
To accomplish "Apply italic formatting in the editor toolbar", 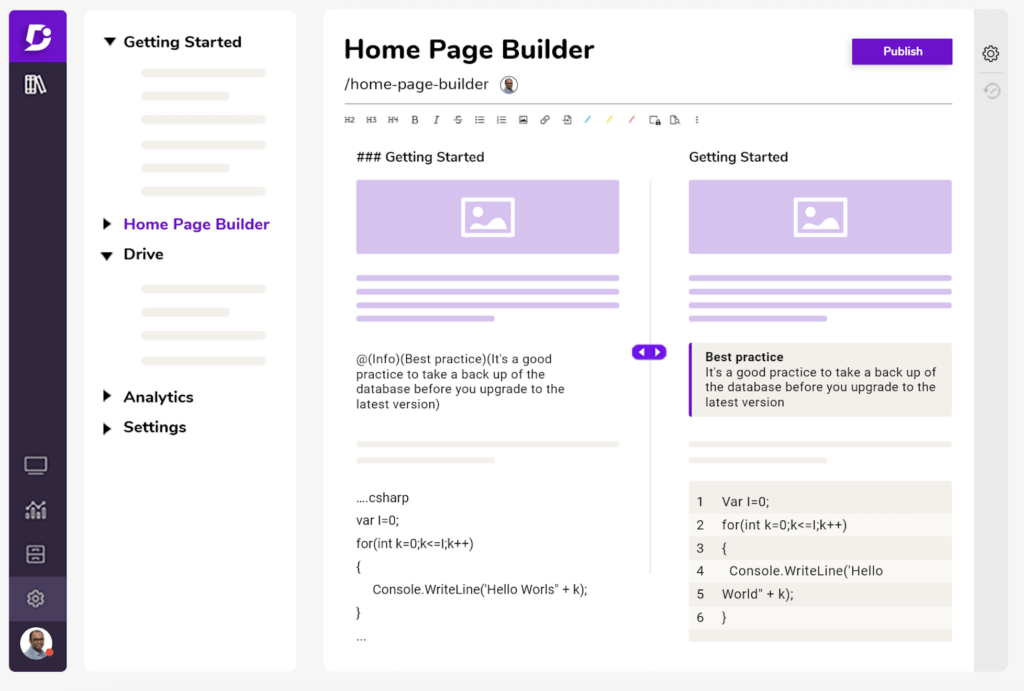I will [x=436, y=119].
